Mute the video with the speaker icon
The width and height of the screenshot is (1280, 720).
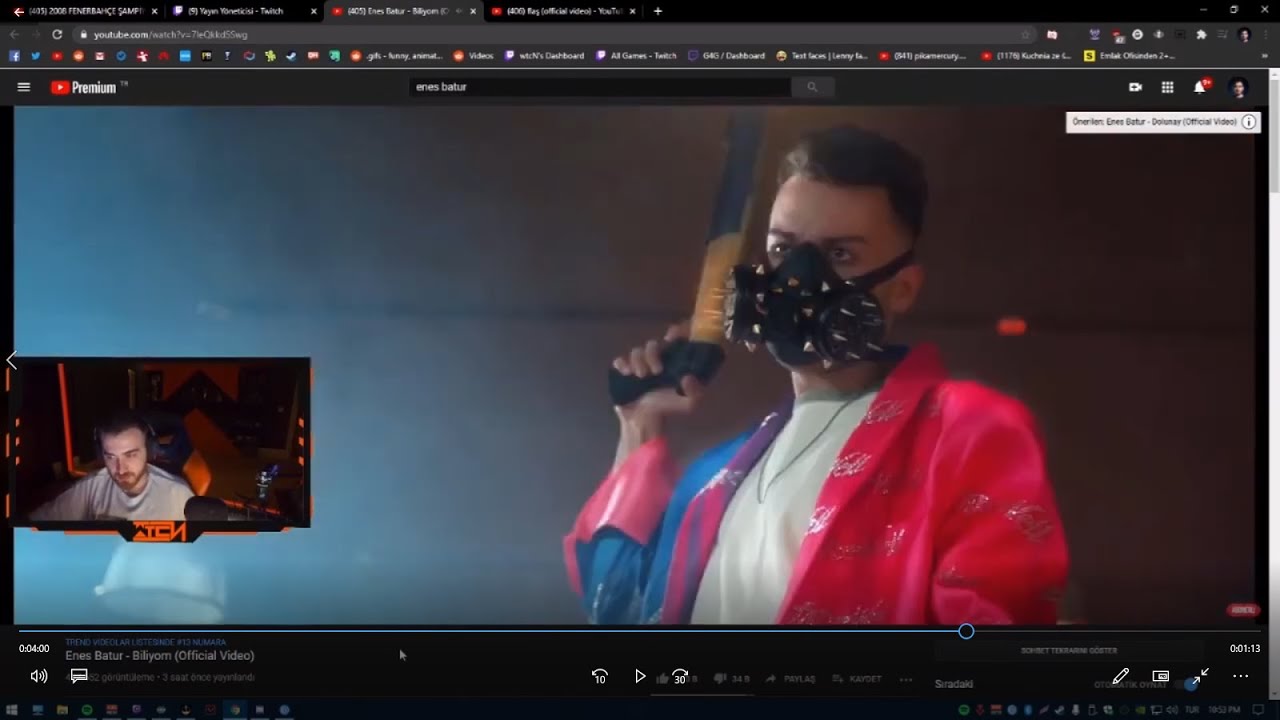39,676
